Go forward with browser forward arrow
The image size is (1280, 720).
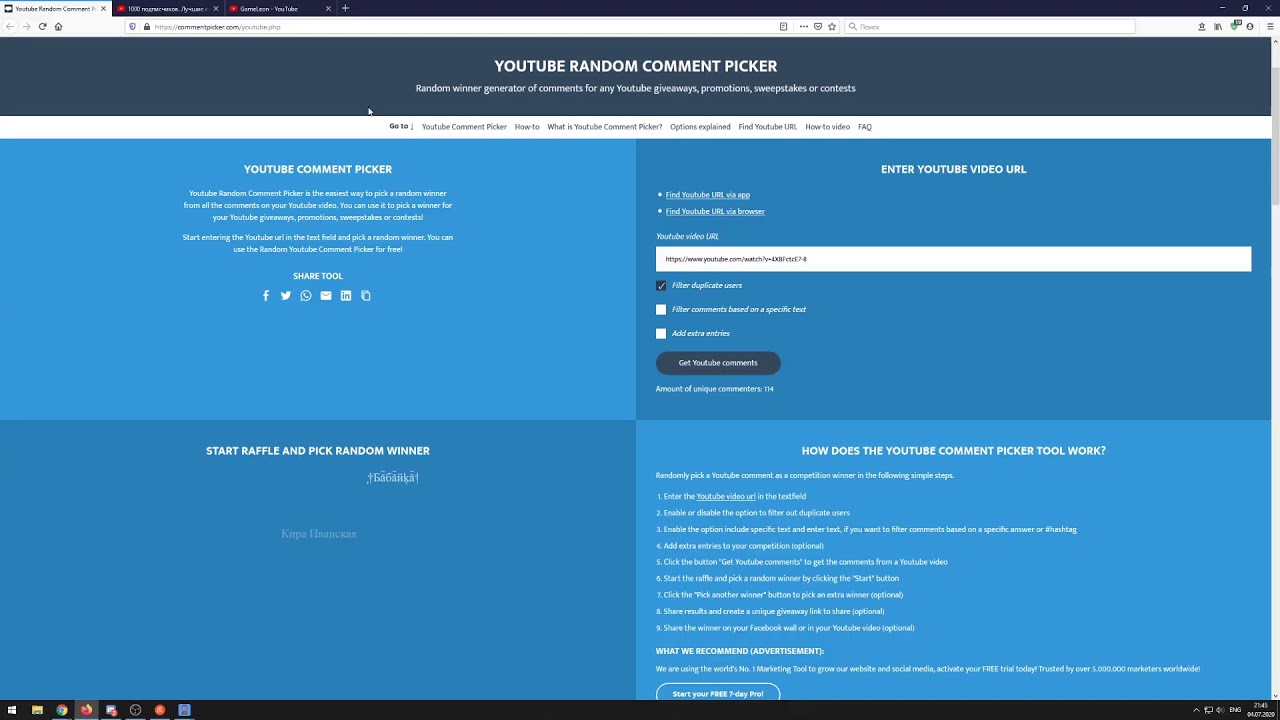tap(26, 27)
